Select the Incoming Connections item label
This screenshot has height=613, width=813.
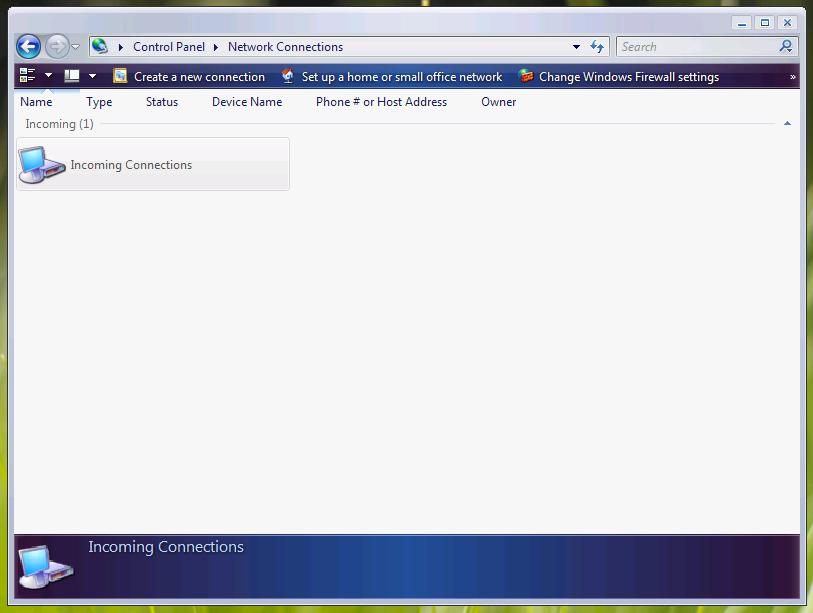click(x=131, y=165)
